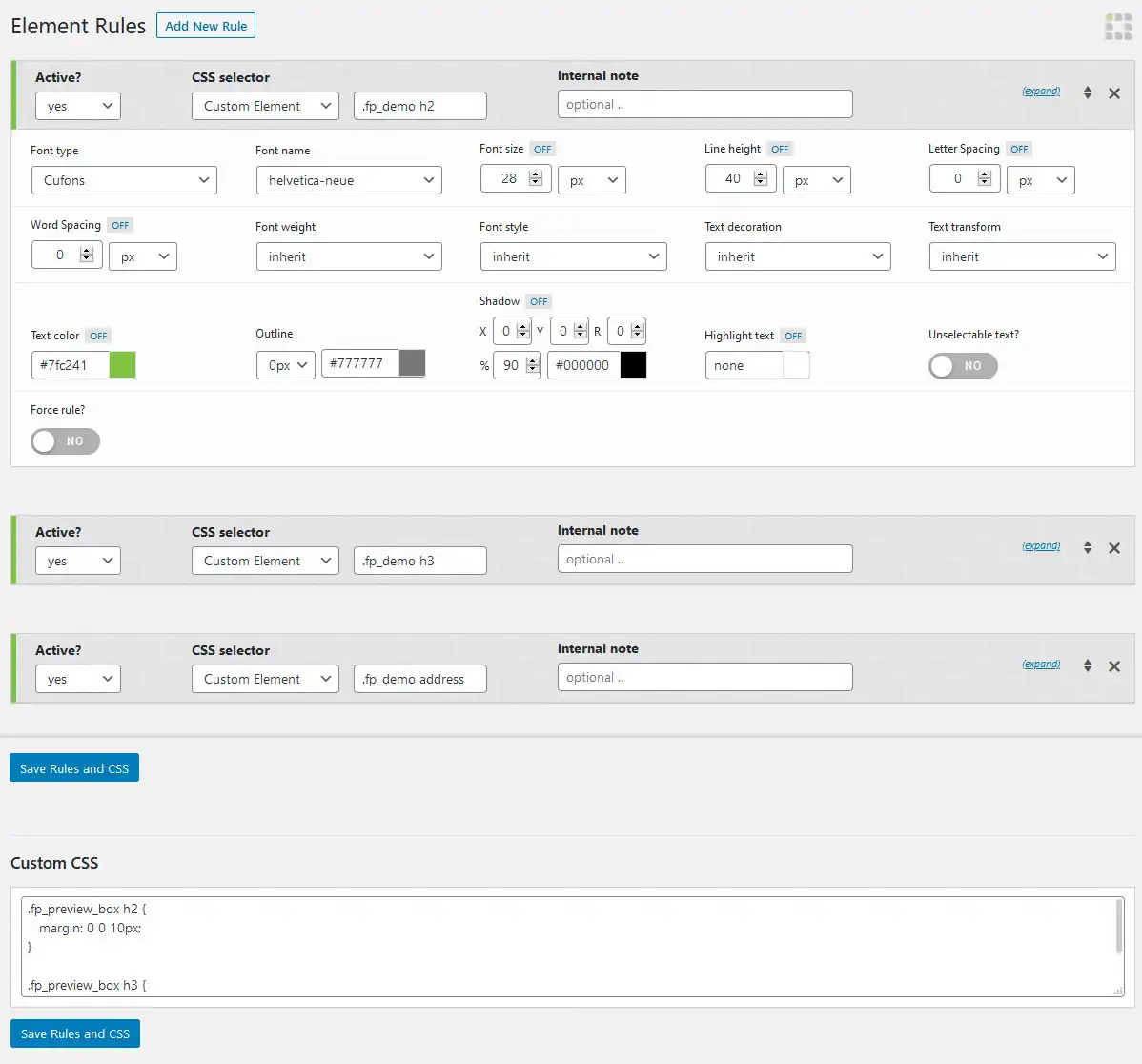Delete the .fp_demo h2 rule with X icon

tap(1113, 93)
